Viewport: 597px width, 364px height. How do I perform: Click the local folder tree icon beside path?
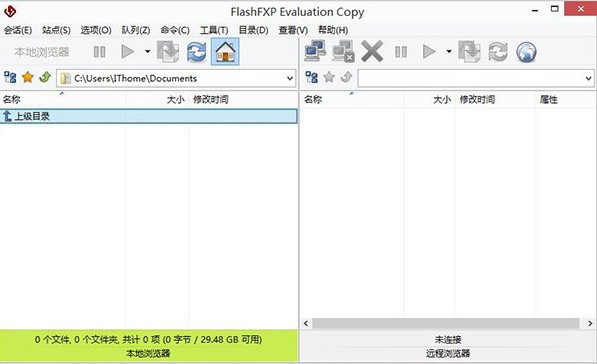pos(10,78)
